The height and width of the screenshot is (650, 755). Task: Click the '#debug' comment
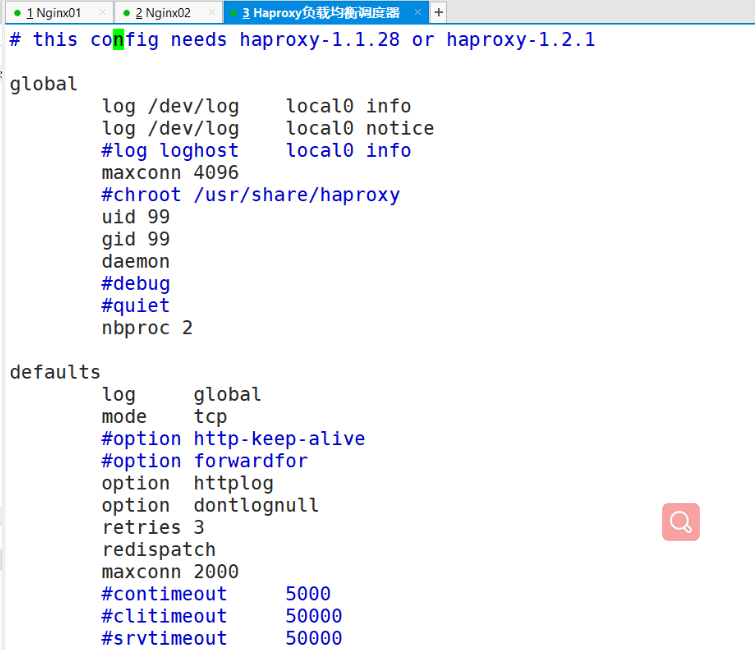pos(136,284)
